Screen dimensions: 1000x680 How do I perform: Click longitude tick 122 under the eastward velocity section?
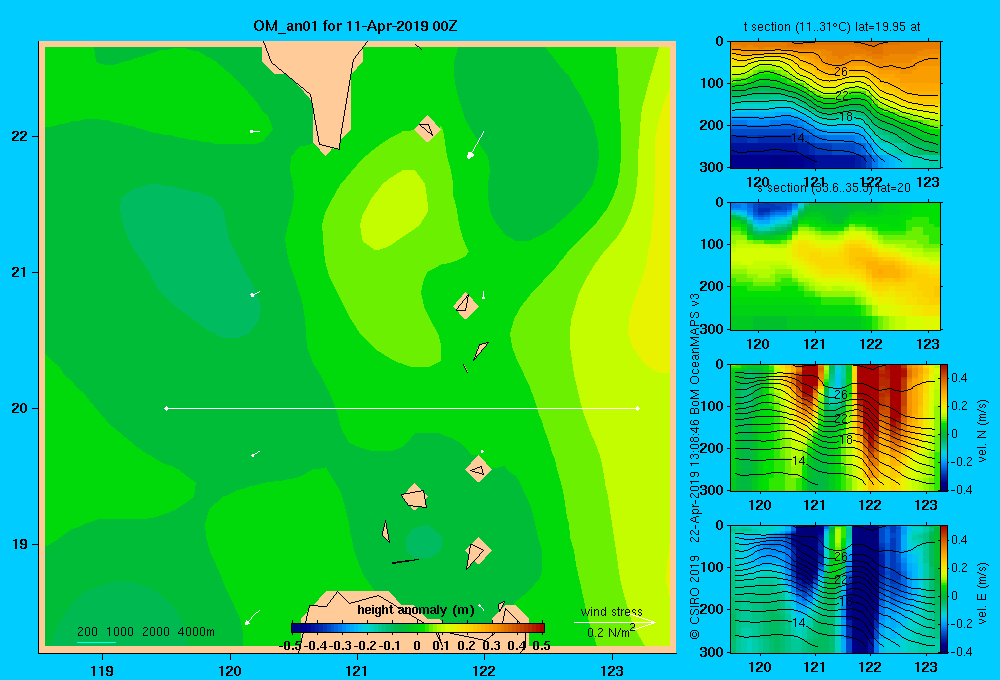click(x=870, y=667)
